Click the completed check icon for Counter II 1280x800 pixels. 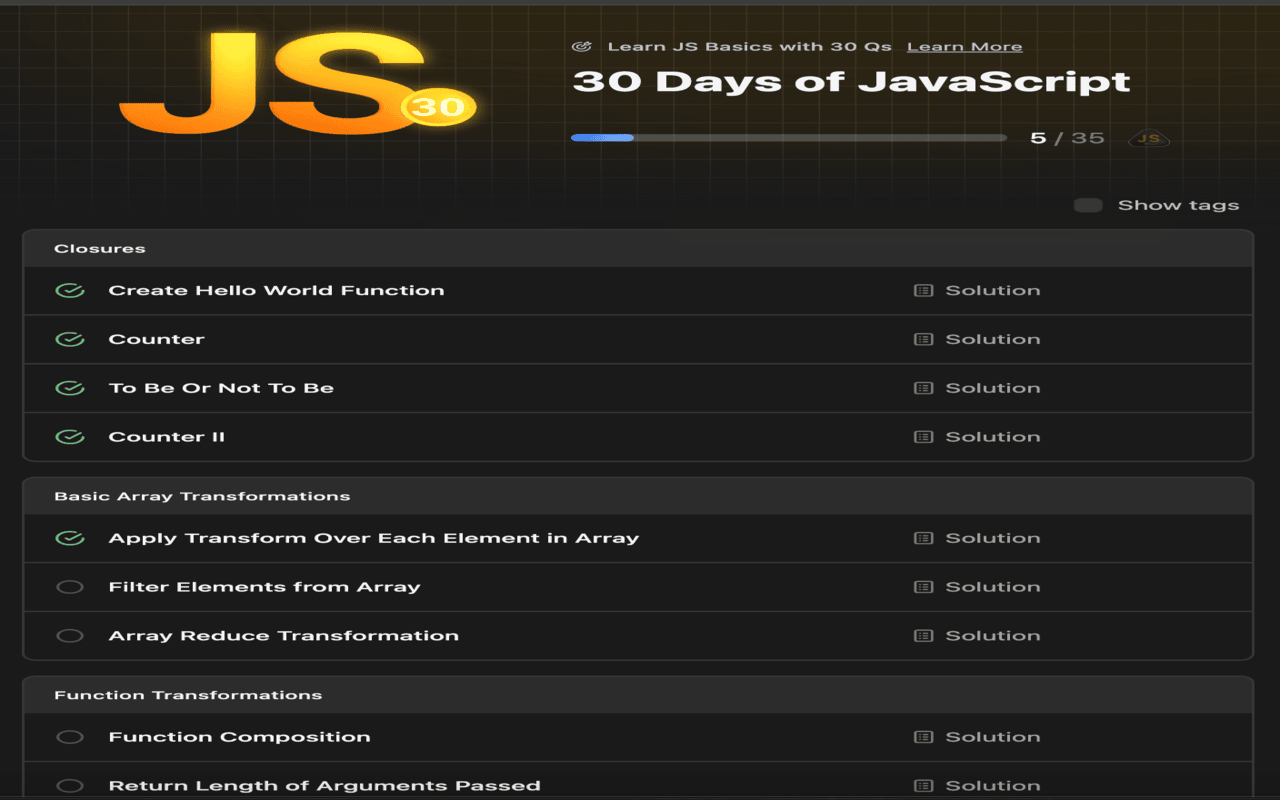(70, 437)
